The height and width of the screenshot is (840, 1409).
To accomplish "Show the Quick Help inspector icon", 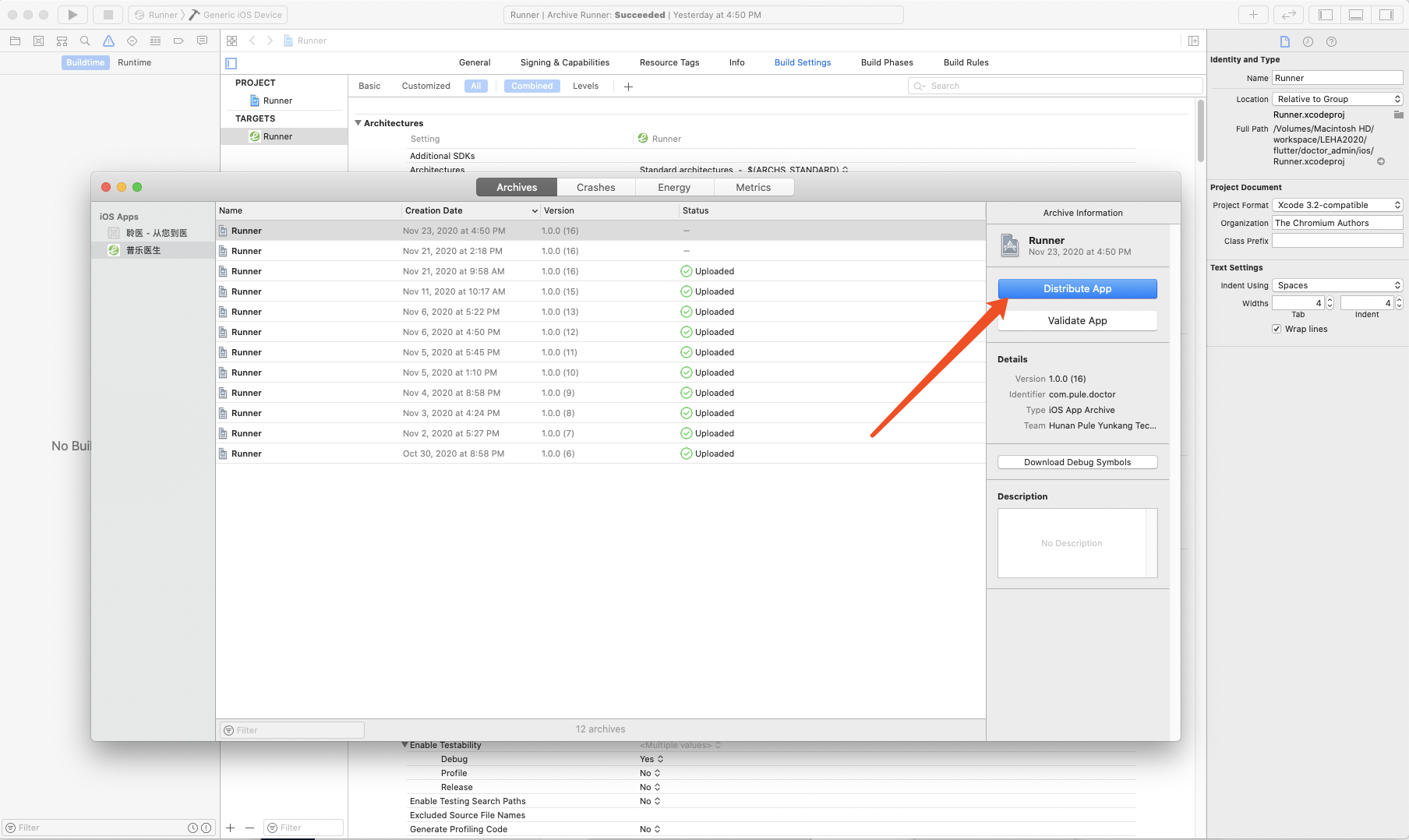I will tap(1331, 41).
